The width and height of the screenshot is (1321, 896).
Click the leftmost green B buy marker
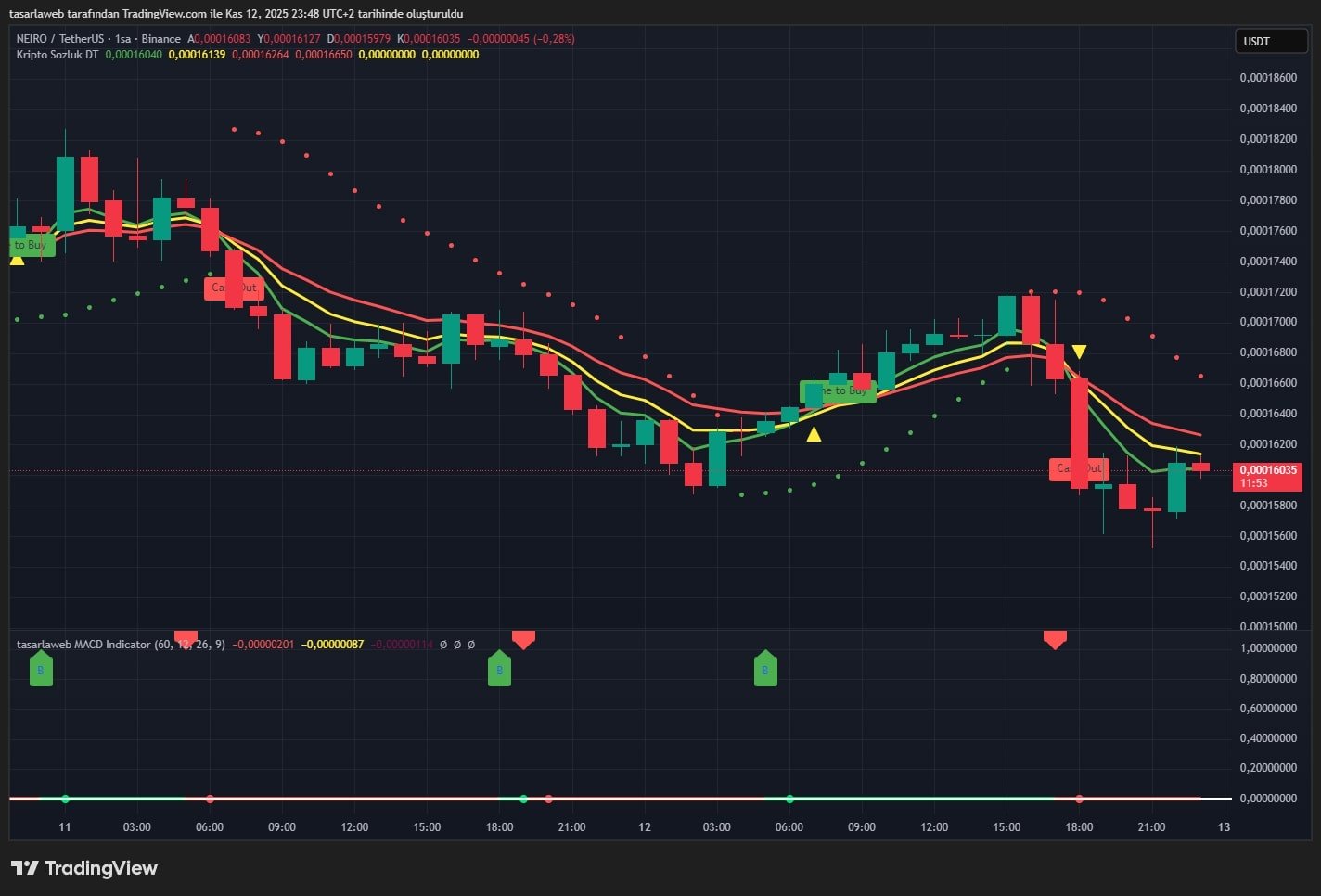tap(41, 669)
